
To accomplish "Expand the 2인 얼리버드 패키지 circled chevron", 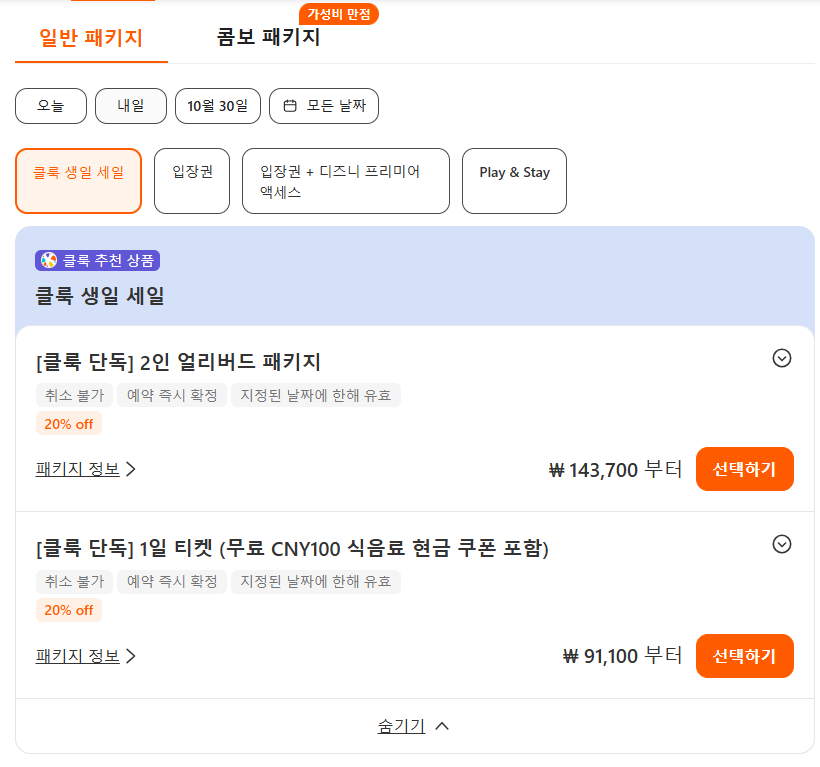I will [781, 358].
